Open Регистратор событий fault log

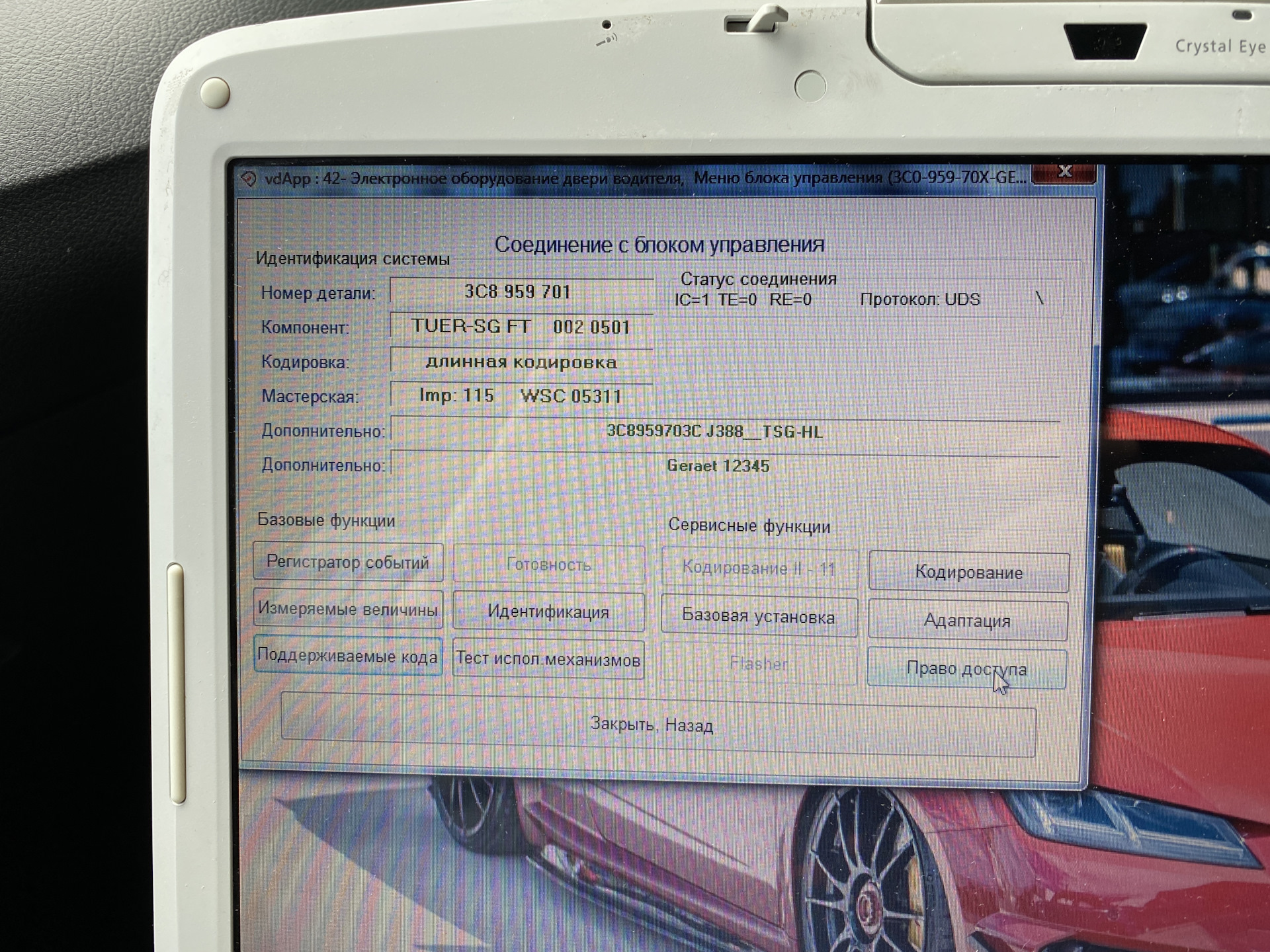348,563
